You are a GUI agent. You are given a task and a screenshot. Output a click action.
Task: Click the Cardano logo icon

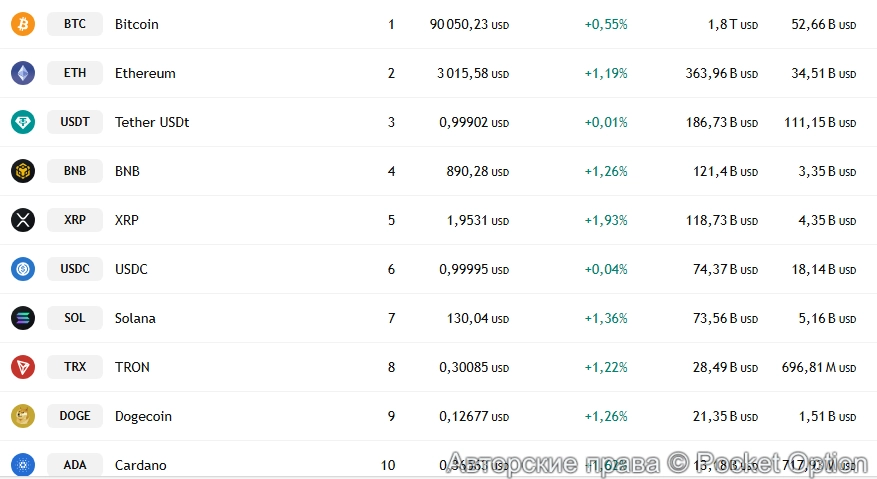pos(23,465)
